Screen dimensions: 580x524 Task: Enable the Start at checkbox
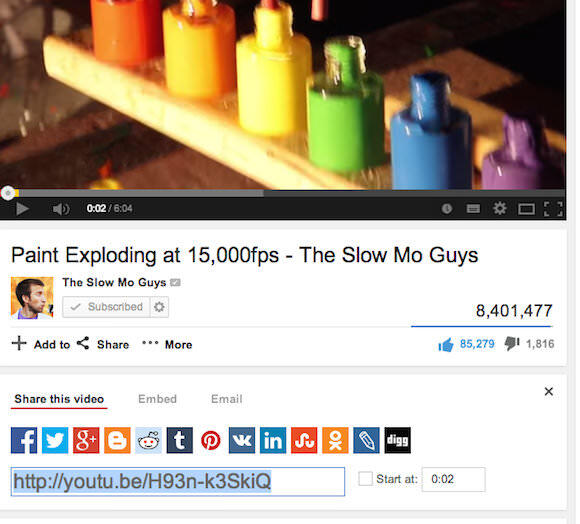point(365,479)
